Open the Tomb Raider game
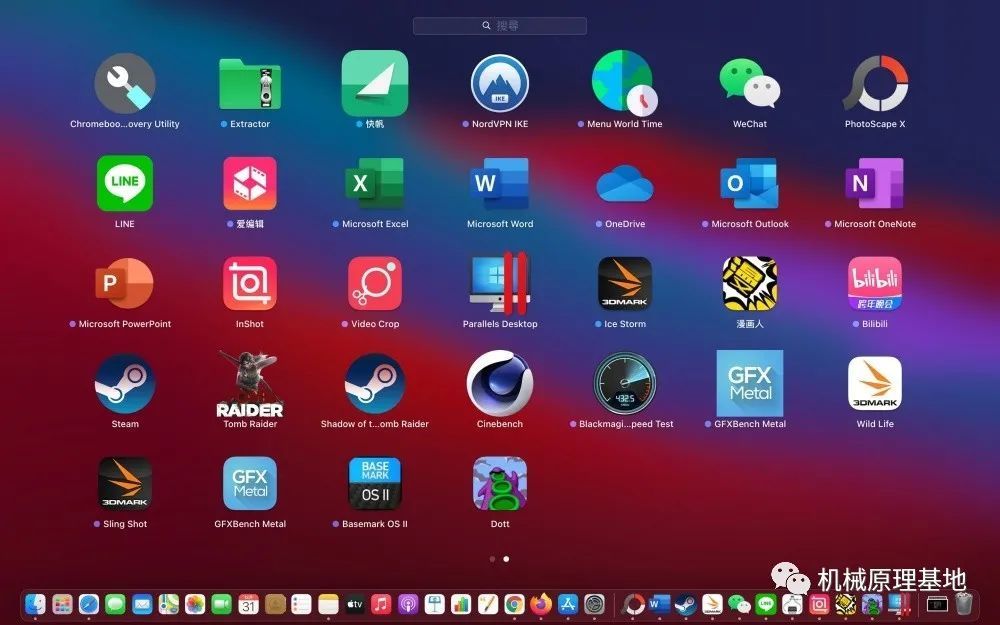 250,384
